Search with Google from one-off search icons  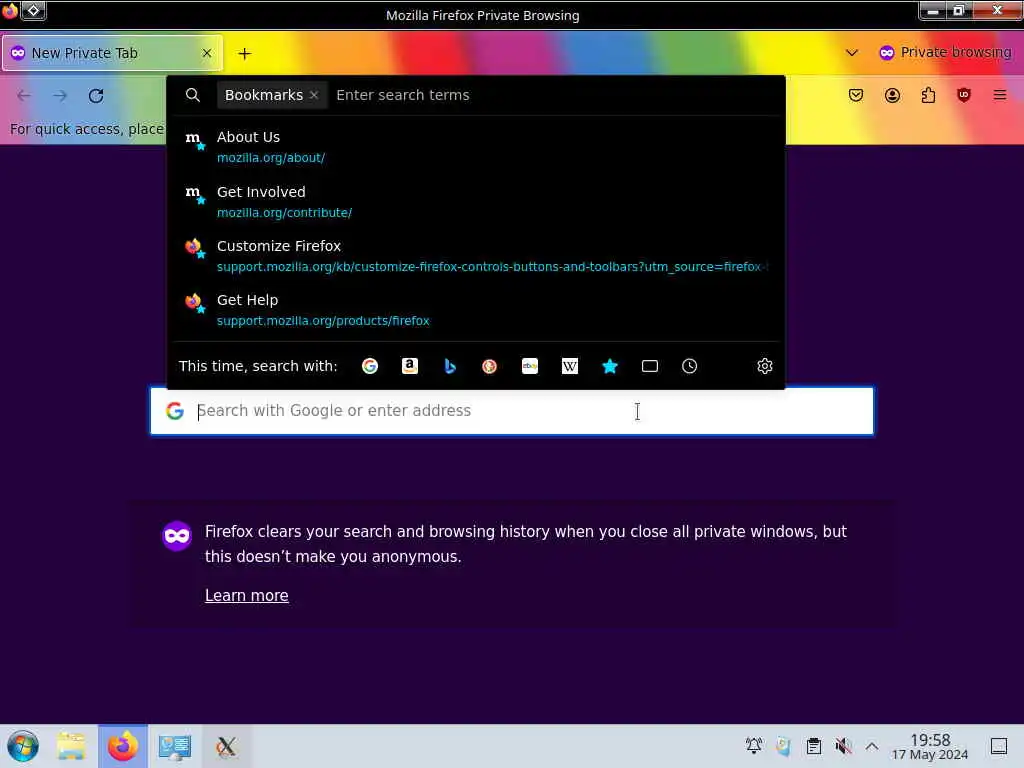pyautogui.click(x=370, y=366)
